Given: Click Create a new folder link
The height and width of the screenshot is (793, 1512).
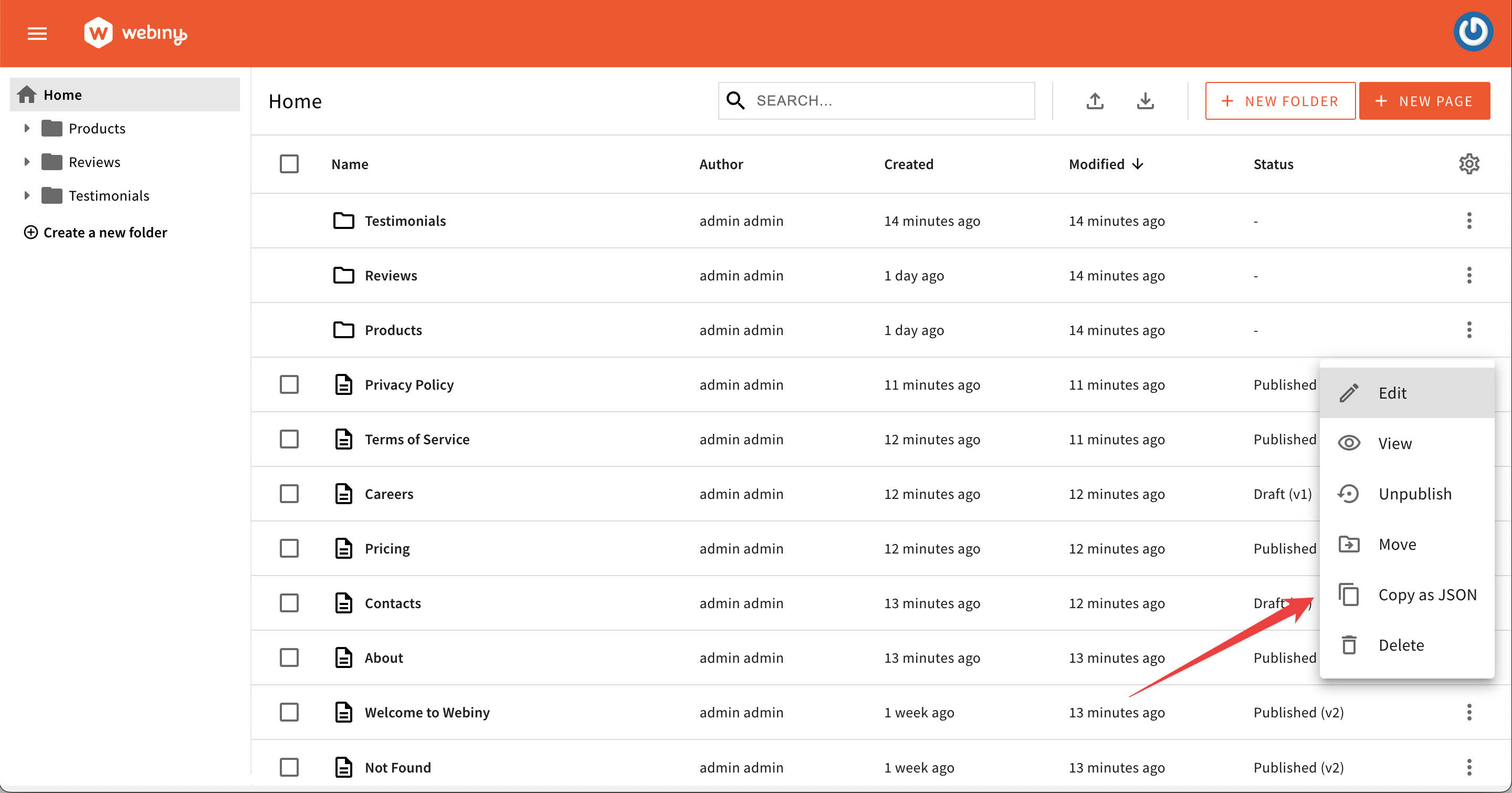Looking at the screenshot, I should tap(96, 233).
